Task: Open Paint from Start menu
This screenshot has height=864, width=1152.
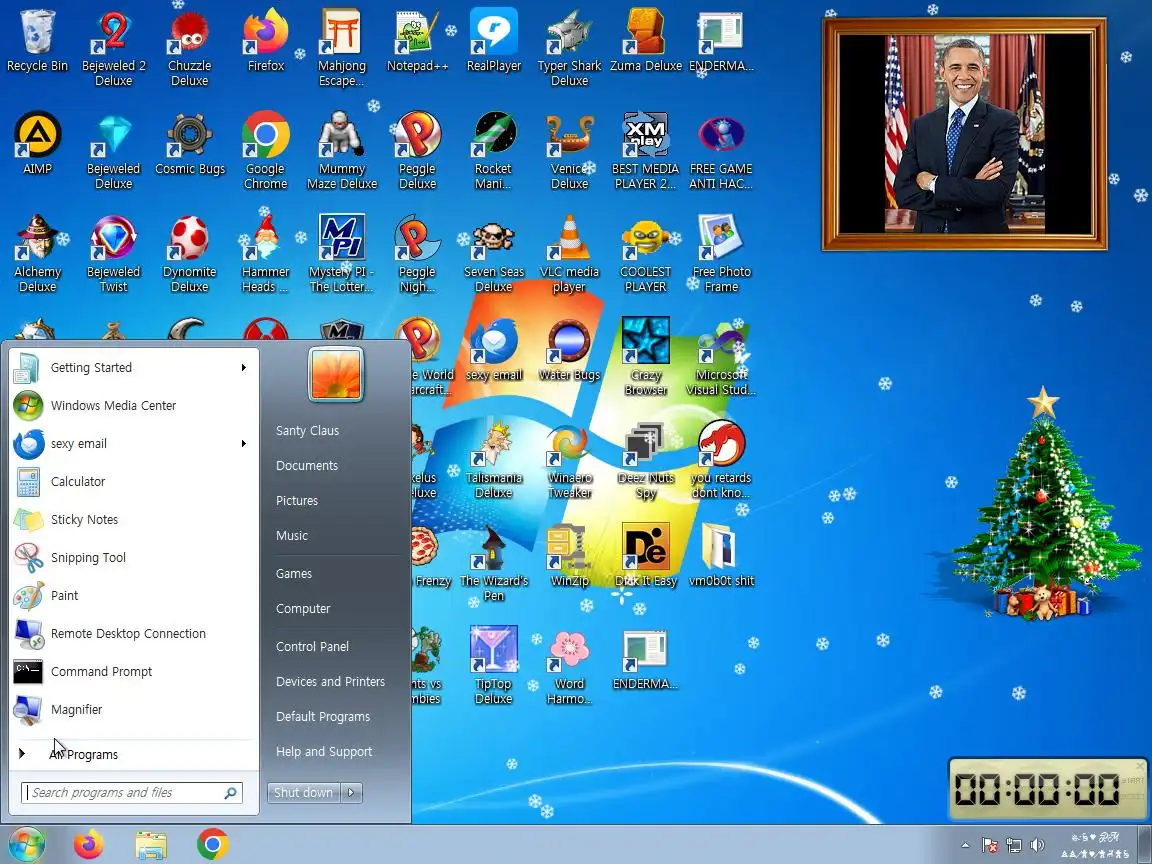Action: (x=132, y=596)
